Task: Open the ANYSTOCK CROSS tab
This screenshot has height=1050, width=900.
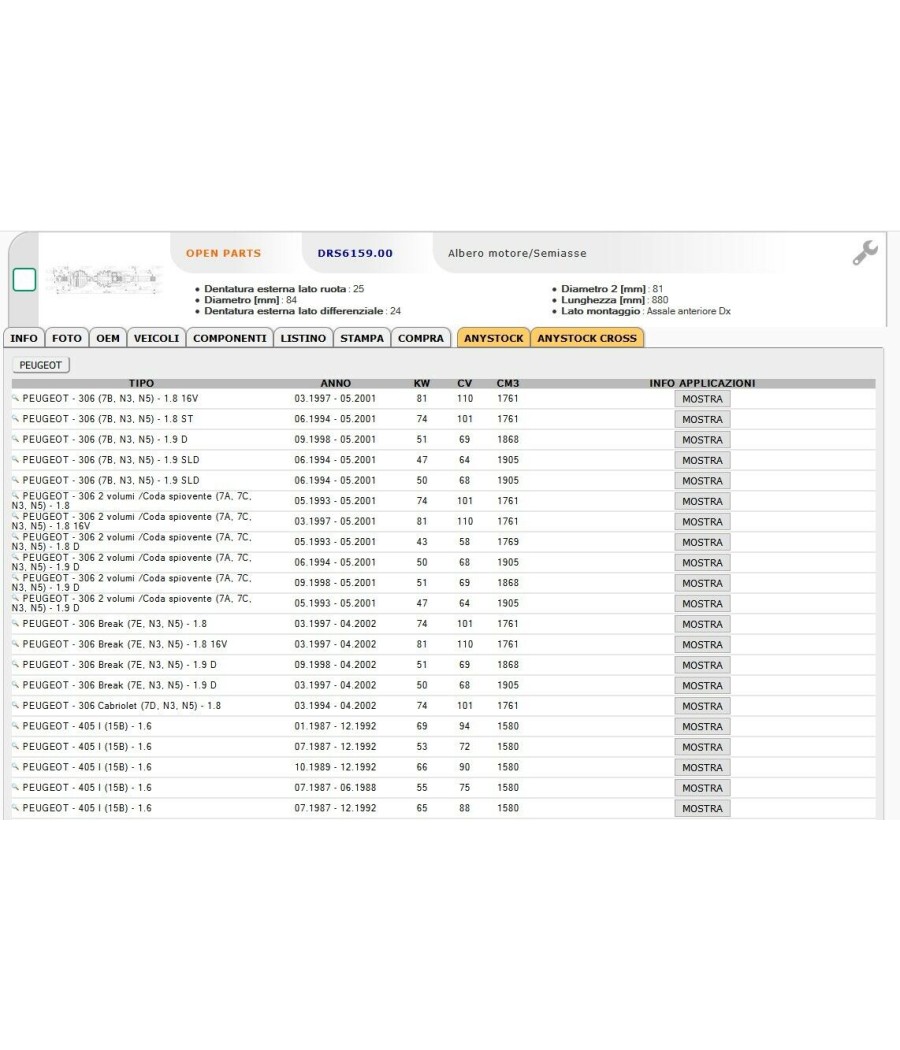Action: [x=587, y=338]
